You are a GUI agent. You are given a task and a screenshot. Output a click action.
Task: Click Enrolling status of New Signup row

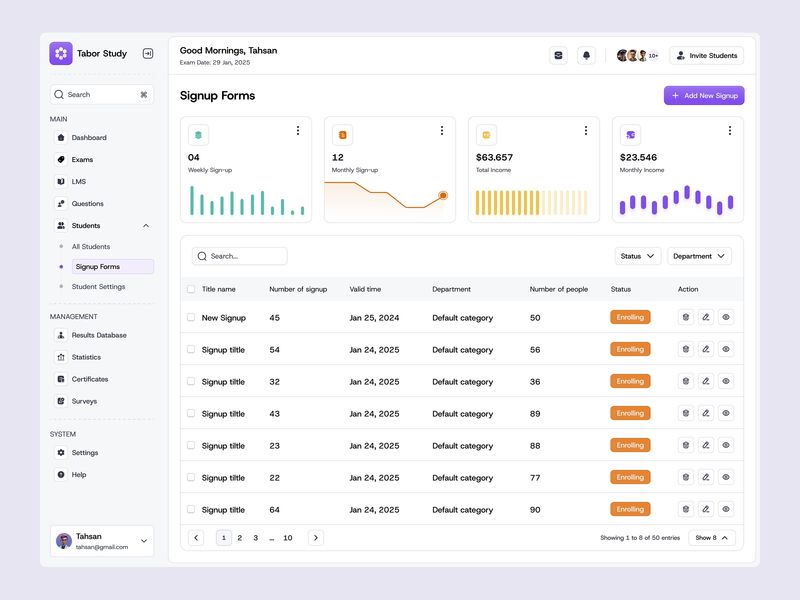point(630,317)
